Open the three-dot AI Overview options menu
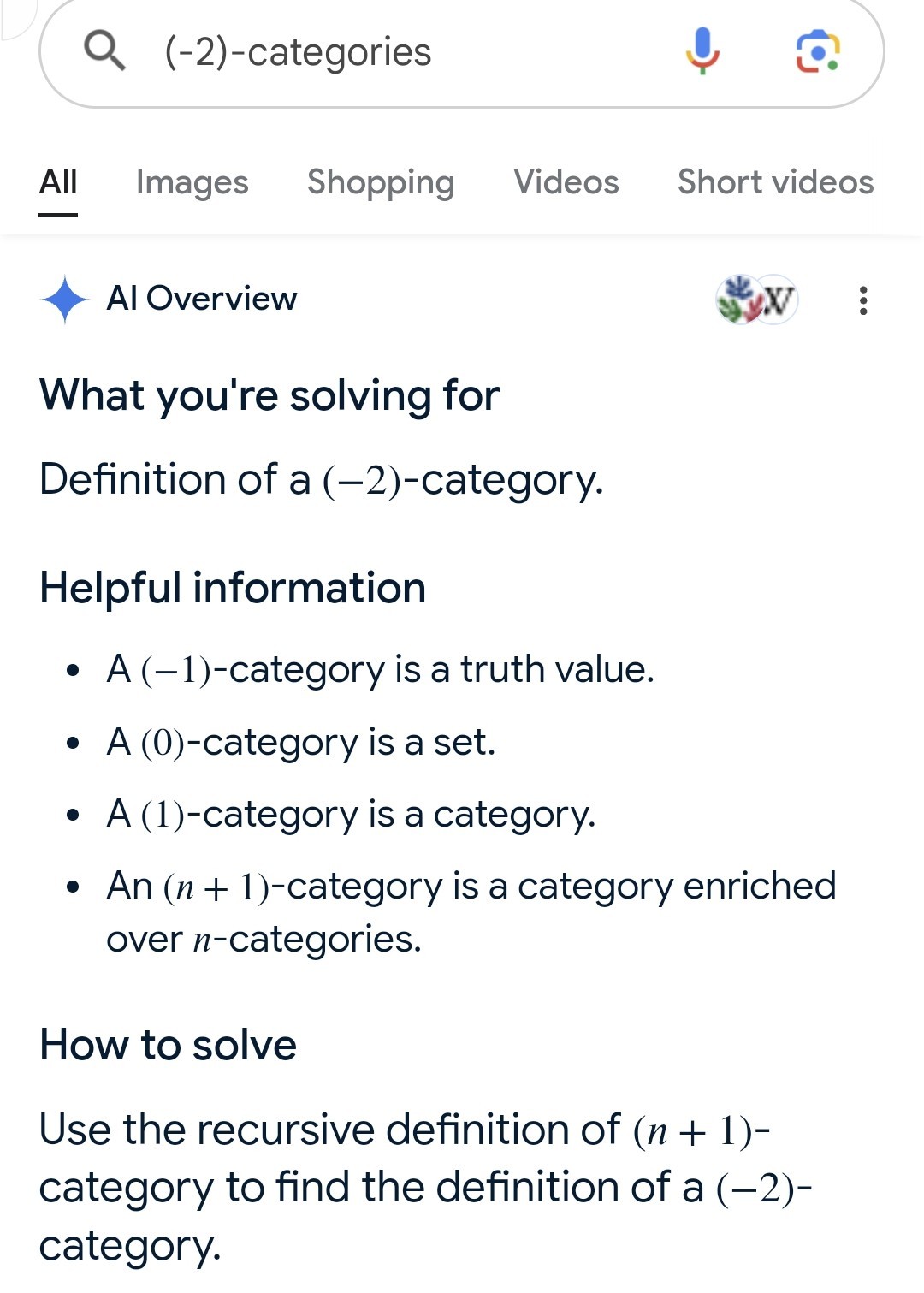This screenshot has width=924, height=1293. [862, 300]
